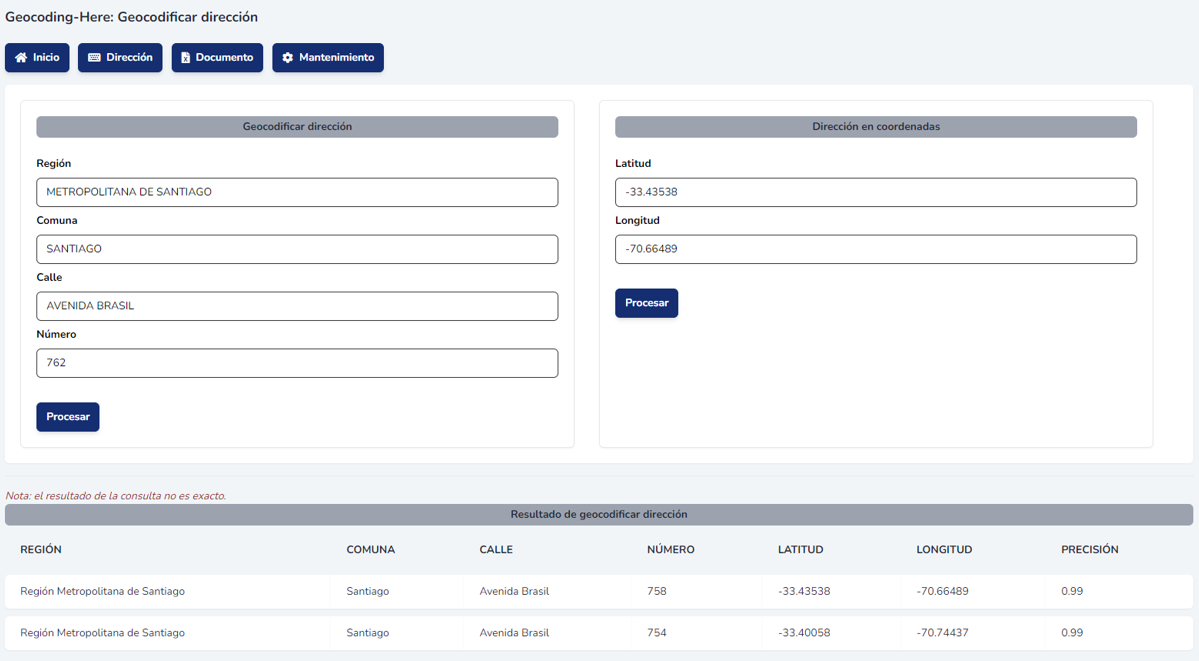Viewport: 1199px width, 661px height.
Task: Click into the Comuna text box
Action: click(297, 249)
